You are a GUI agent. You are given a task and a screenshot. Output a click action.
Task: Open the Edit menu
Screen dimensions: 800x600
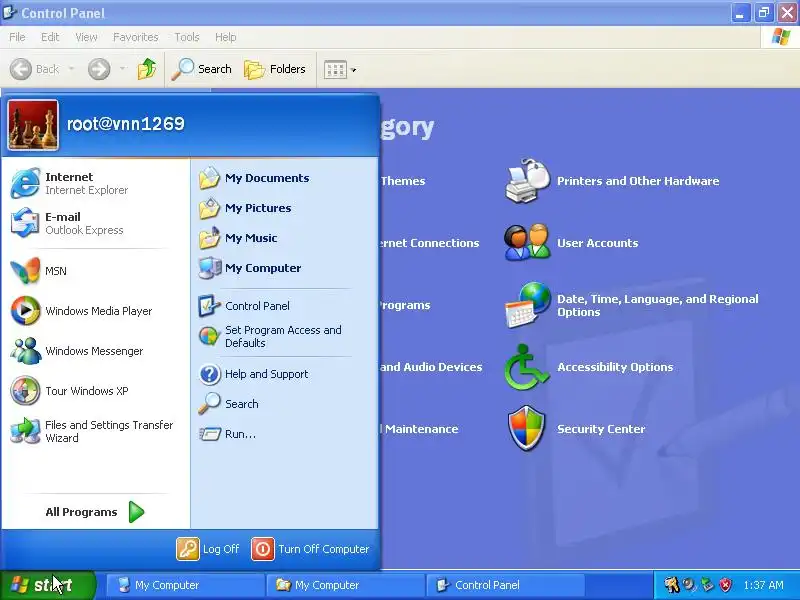click(50, 37)
